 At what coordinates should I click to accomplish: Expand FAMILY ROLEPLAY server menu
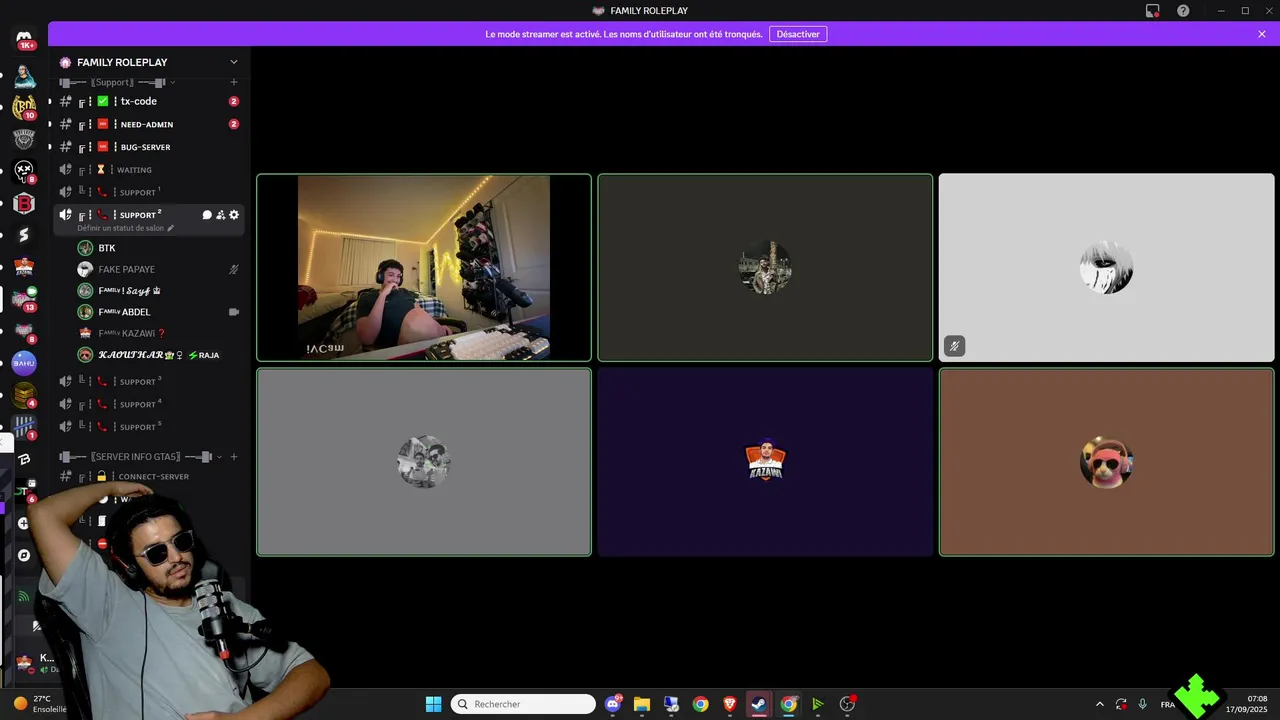(234, 62)
